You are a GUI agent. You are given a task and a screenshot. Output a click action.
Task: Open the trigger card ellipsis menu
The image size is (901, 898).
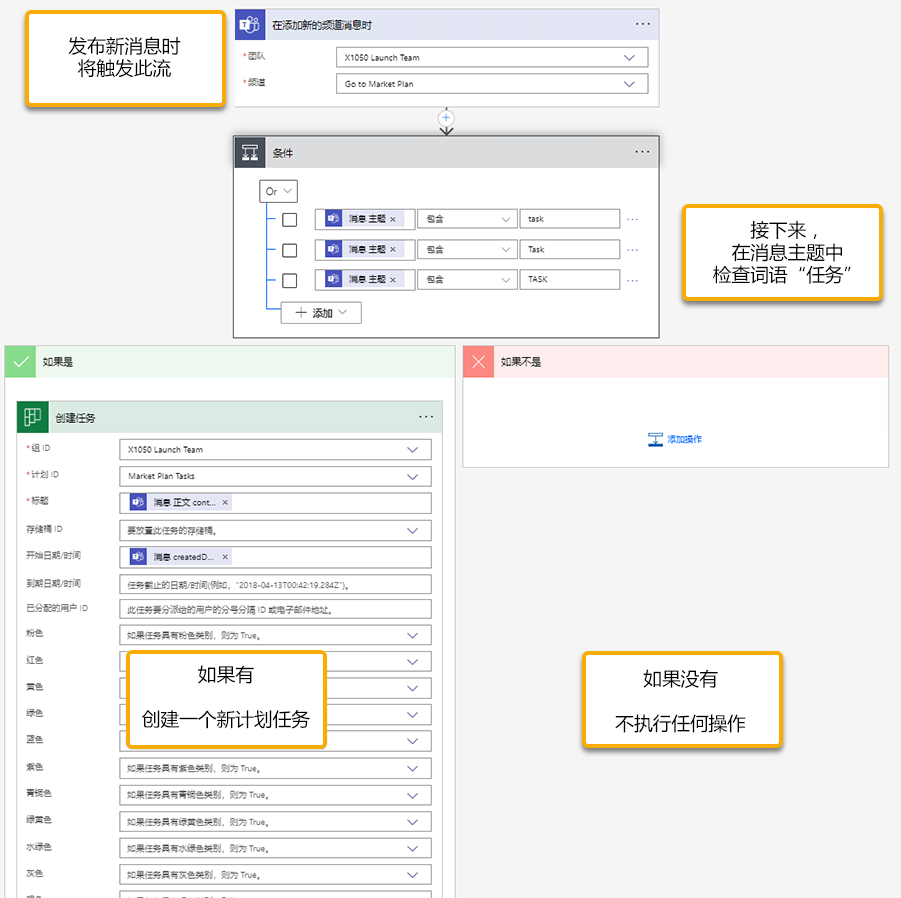click(x=642, y=24)
